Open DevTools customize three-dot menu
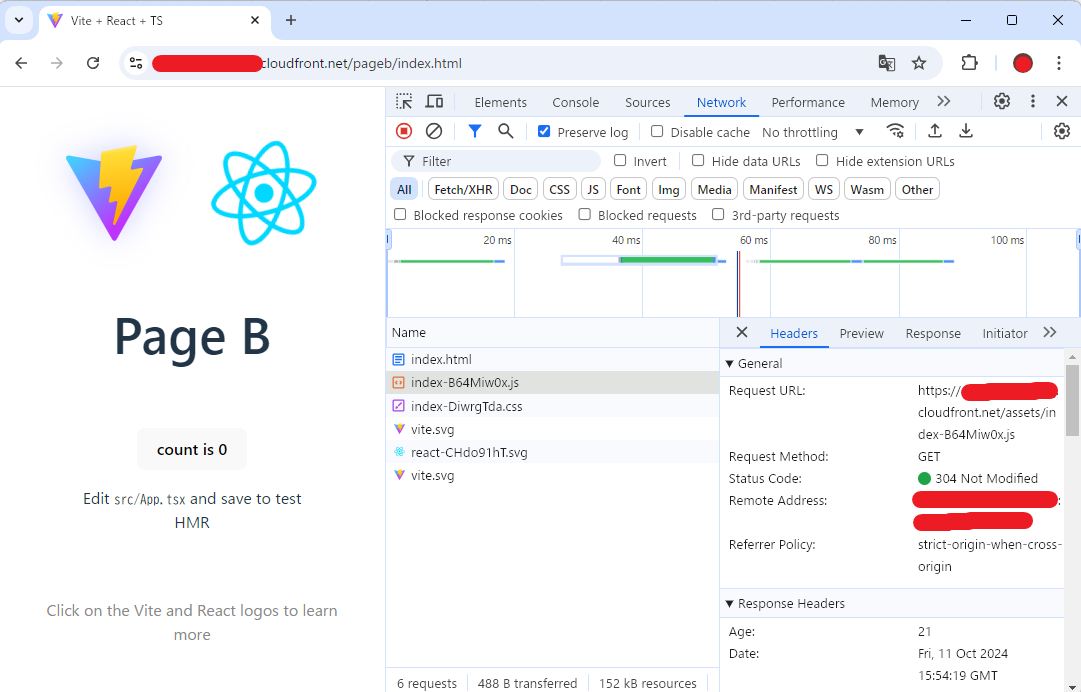 coord(1033,101)
